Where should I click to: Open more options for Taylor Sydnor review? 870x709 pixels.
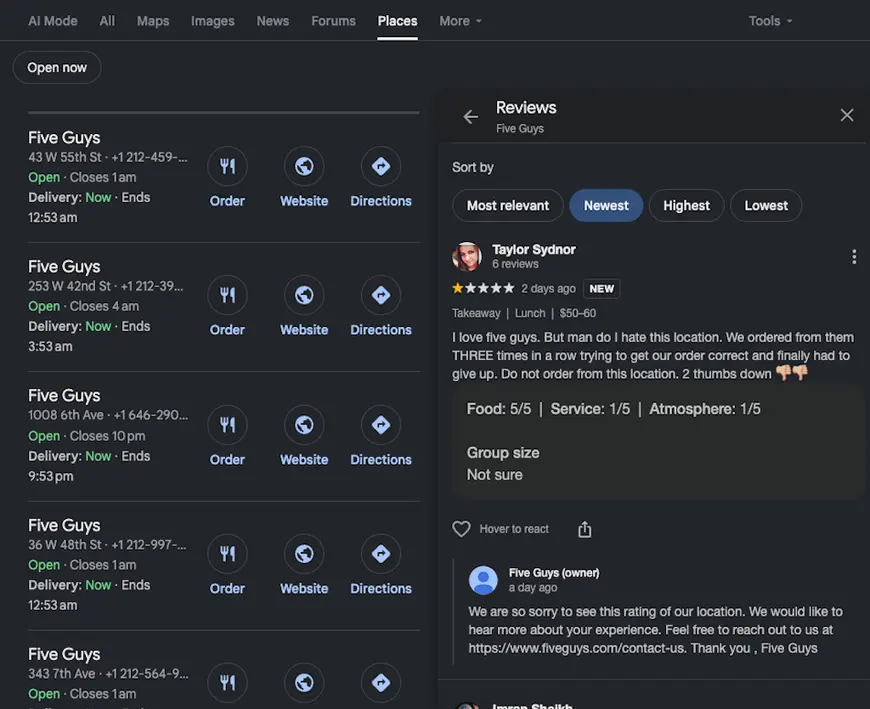853,256
